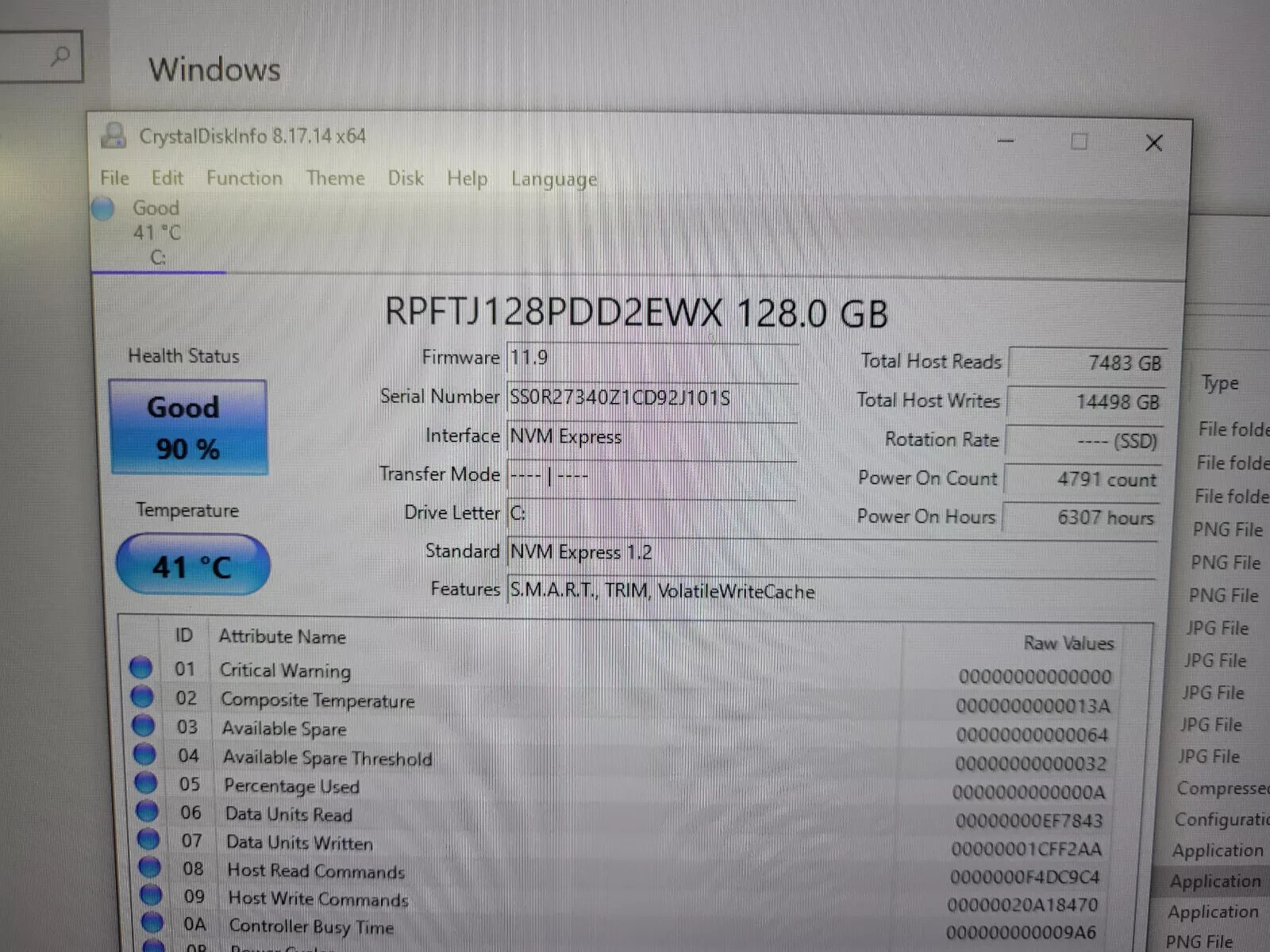
Task: Open the Language menu
Action: 554,180
